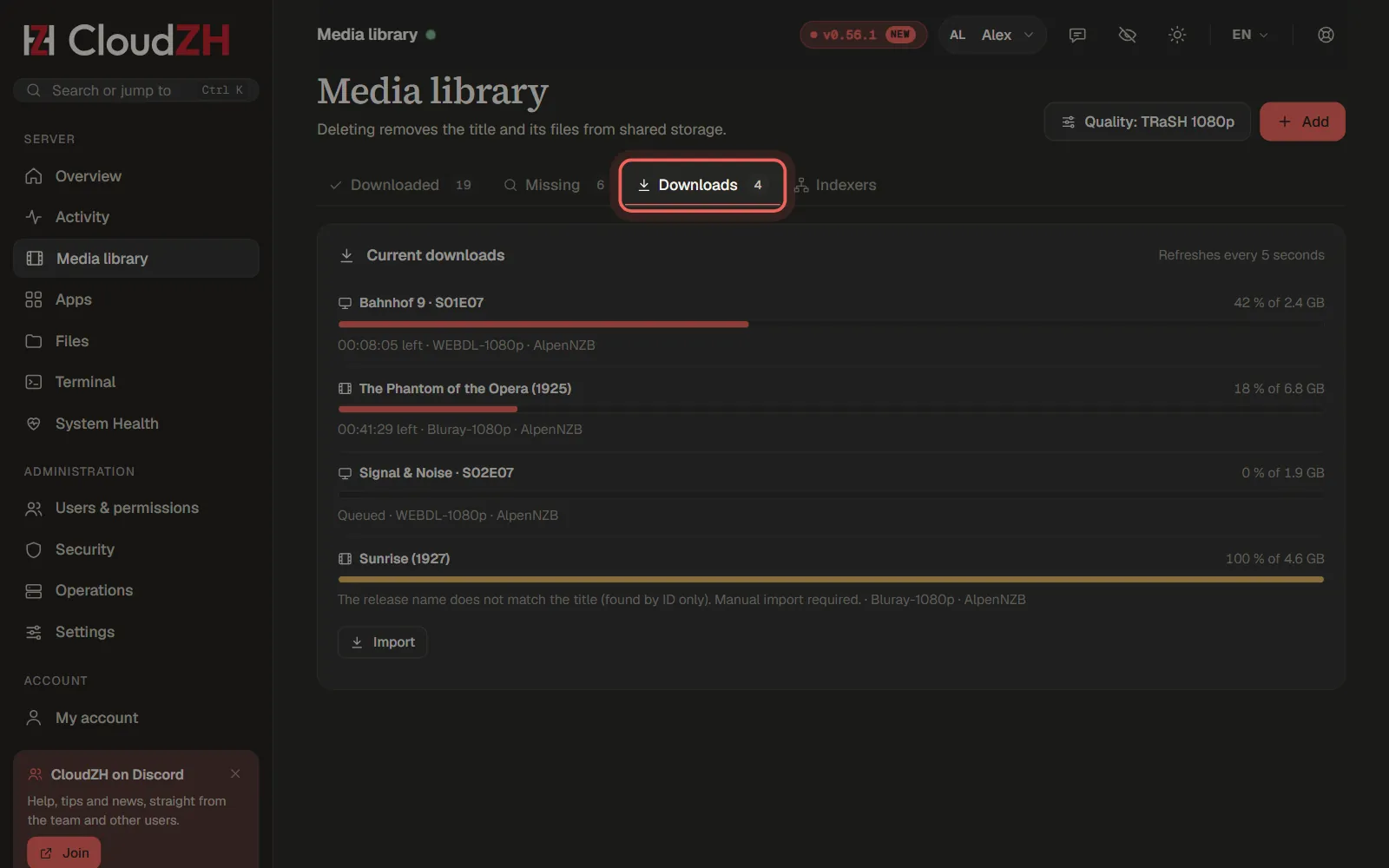Open Terminal in the sidebar
The height and width of the screenshot is (868, 1389).
click(x=136, y=382)
